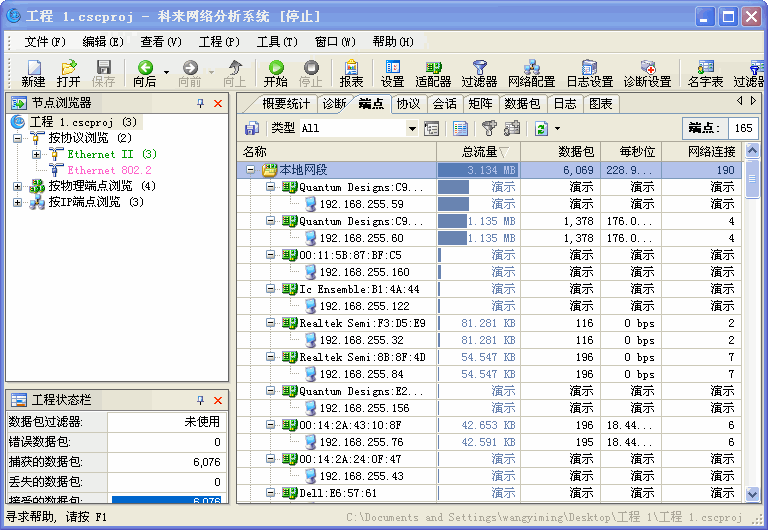Click the 打开 (Open) toolbar icon
Viewport: 768px width, 530px height.
pos(68,73)
